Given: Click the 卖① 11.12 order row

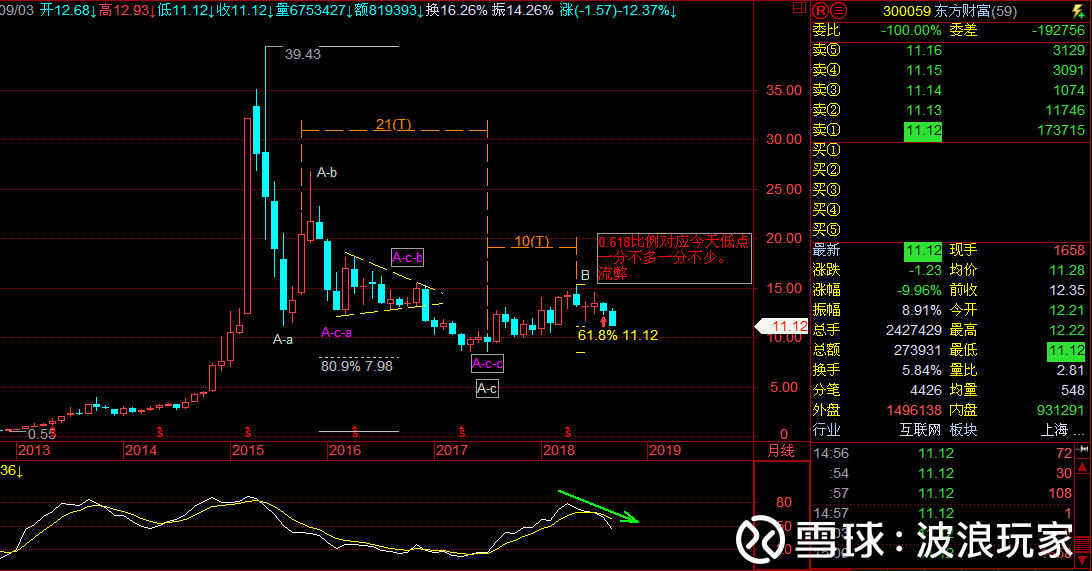Looking at the screenshot, I should tap(949, 130).
